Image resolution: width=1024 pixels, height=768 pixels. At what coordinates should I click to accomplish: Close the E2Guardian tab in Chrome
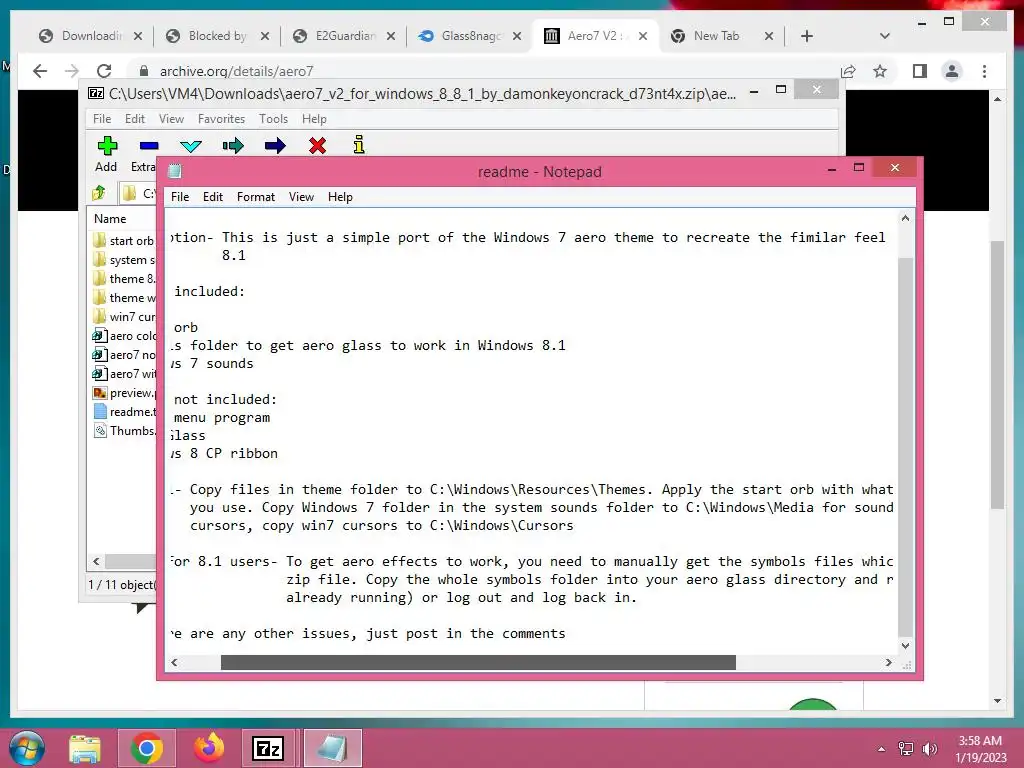(391, 36)
